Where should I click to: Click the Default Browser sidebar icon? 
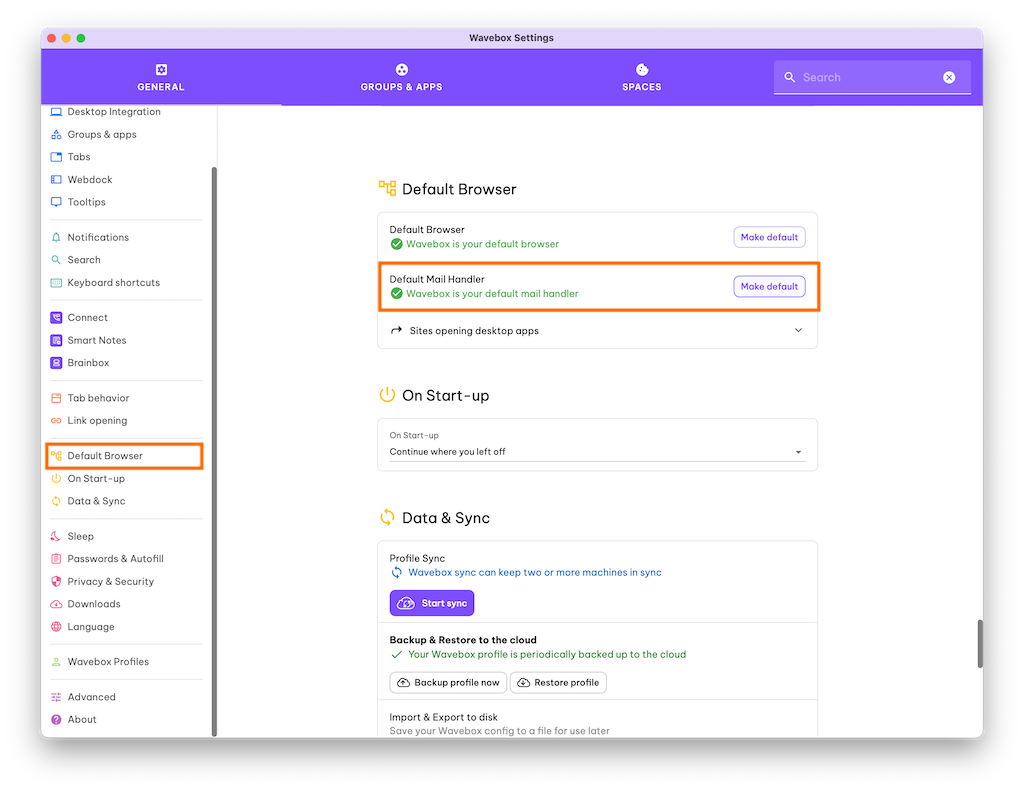coord(56,456)
